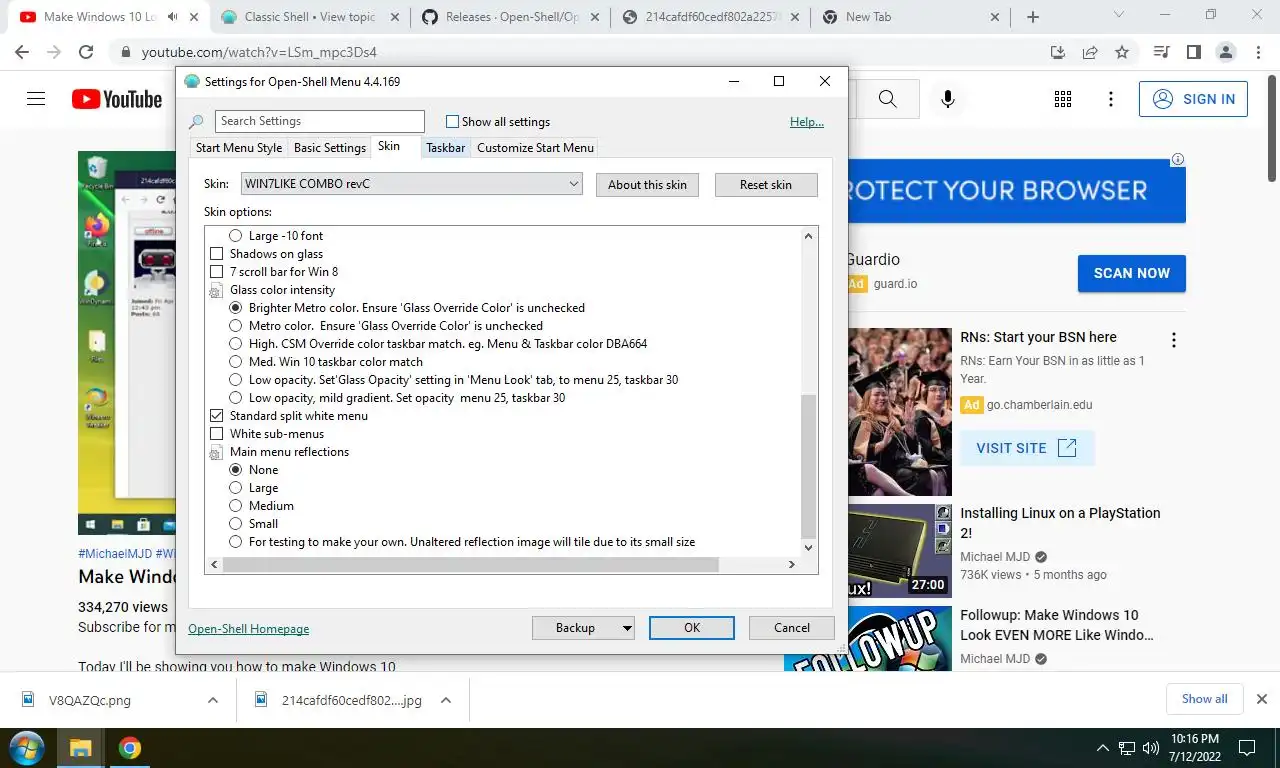Click the Chrome back arrow
This screenshot has width=1280, height=768.
pos(23,52)
